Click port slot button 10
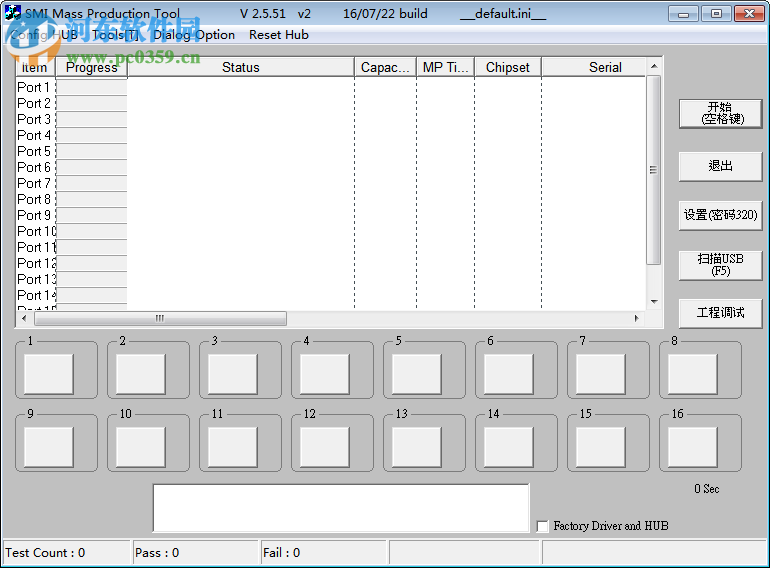The width and height of the screenshot is (770, 568). (140, 447)
